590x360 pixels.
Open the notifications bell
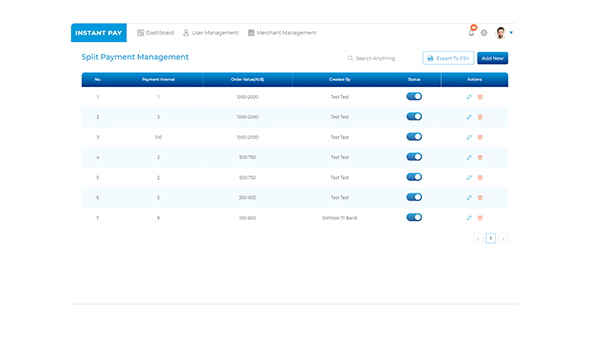point(471,33)
